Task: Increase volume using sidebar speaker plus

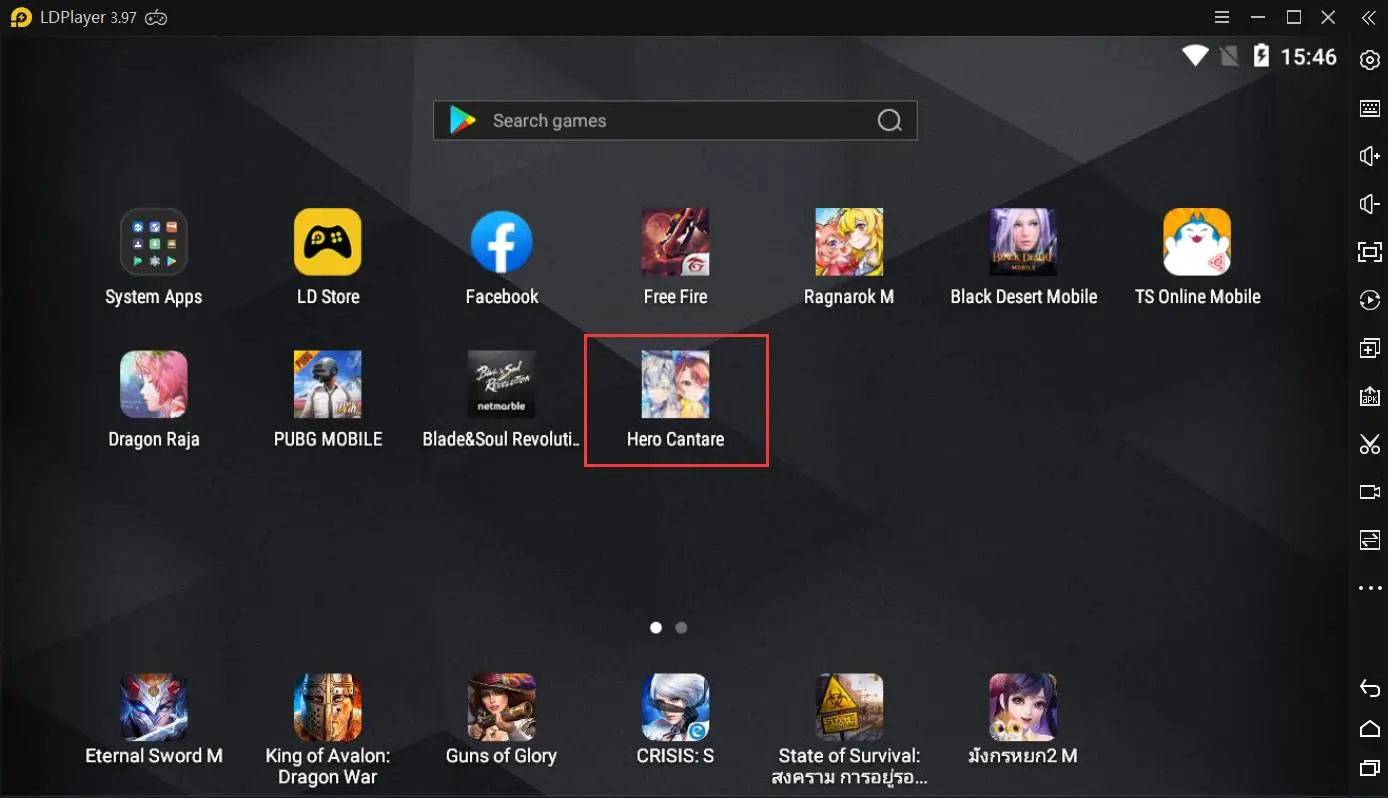Action: pos(1370,156)
